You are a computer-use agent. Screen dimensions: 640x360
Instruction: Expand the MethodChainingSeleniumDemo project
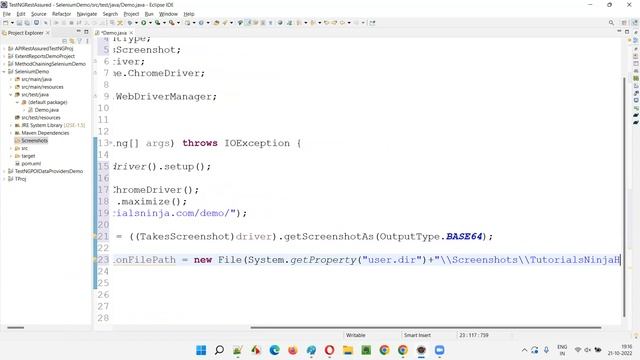(x=4, y=64)
